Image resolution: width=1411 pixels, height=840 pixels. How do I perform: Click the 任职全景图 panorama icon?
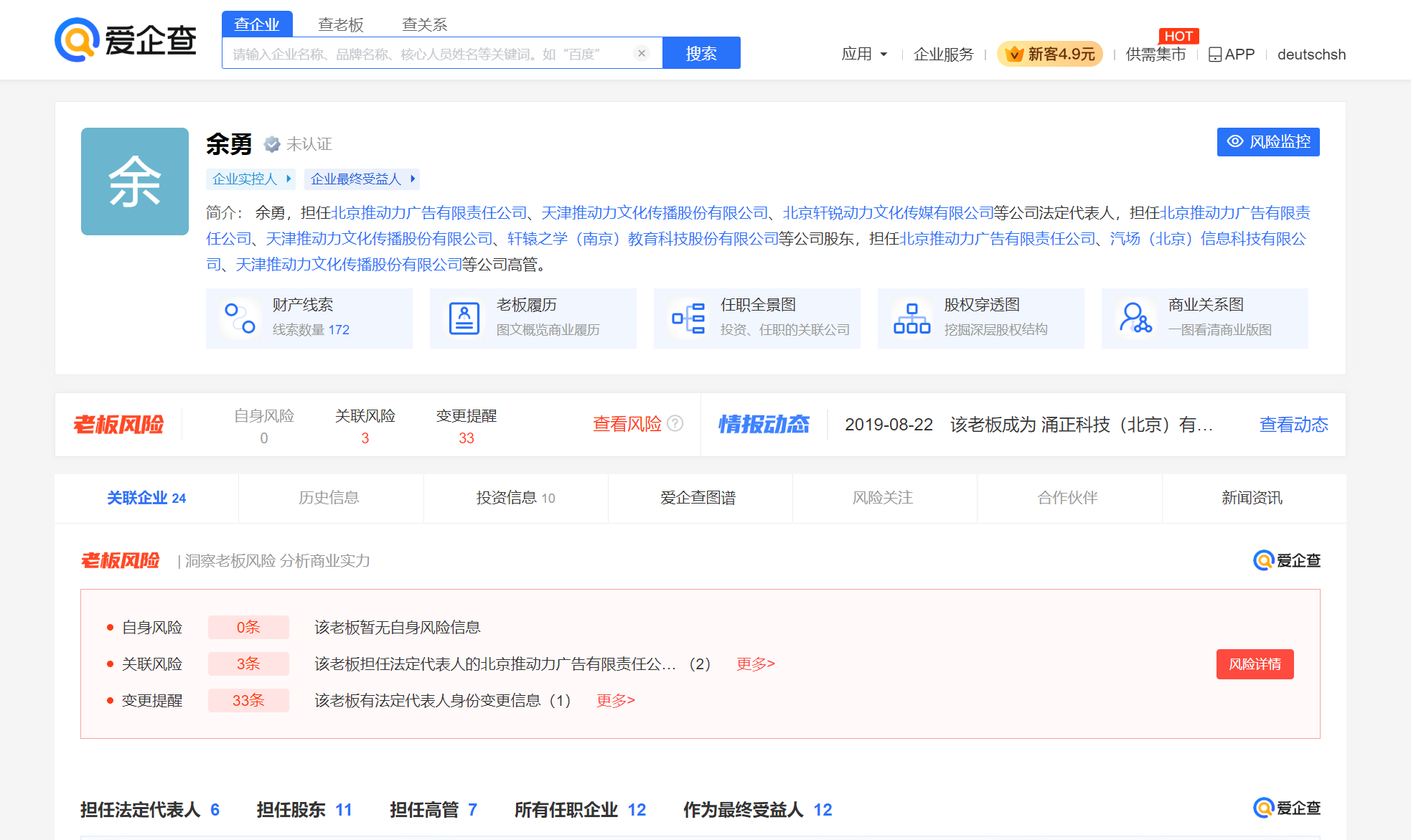coord(688,318)
